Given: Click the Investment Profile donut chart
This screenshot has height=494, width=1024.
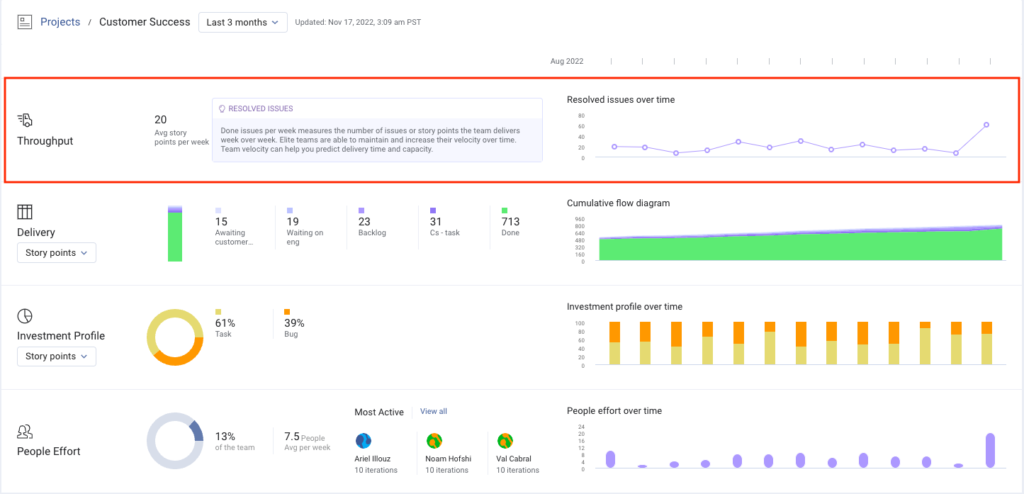Looking at the screenshot, I should point(175,337).
